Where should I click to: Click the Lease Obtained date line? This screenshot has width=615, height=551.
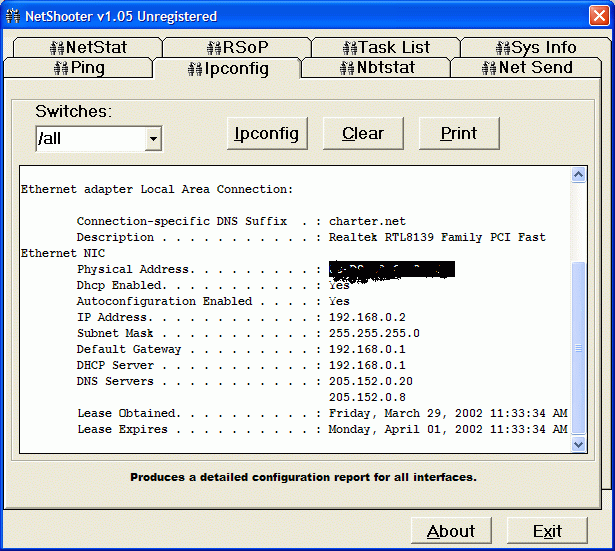(x=322, y=413)
